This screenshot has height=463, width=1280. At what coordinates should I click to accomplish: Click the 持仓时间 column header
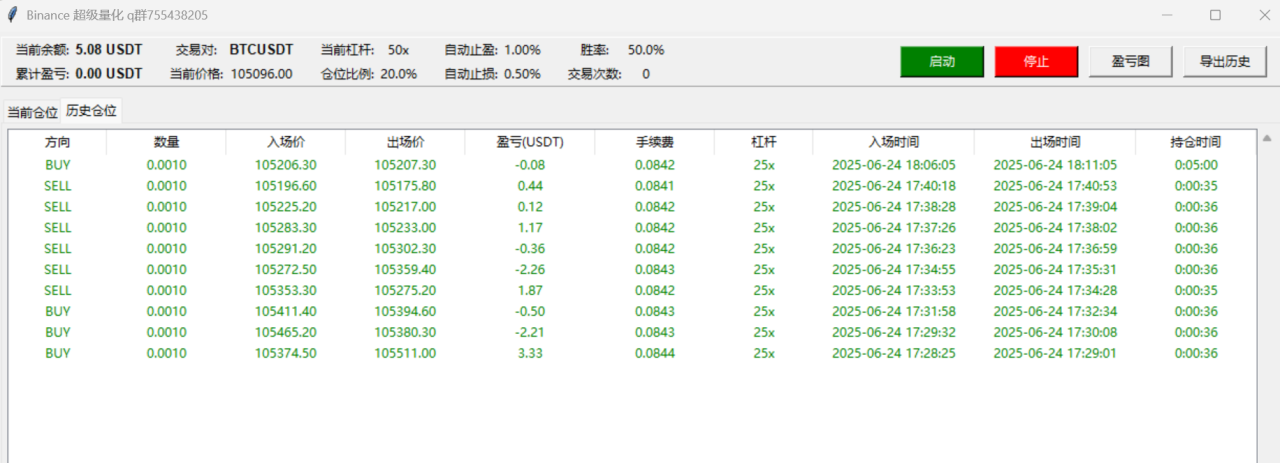(x=1195, y=143)
